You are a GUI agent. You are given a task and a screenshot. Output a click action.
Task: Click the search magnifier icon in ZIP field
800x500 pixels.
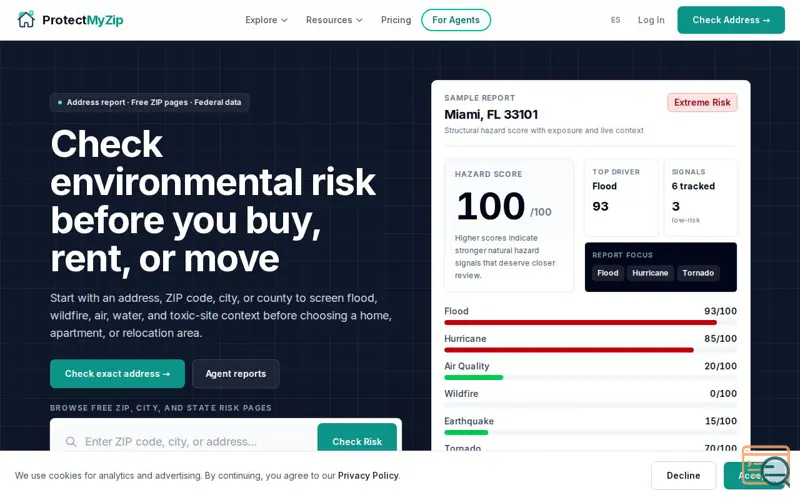[x=71, y=441]
